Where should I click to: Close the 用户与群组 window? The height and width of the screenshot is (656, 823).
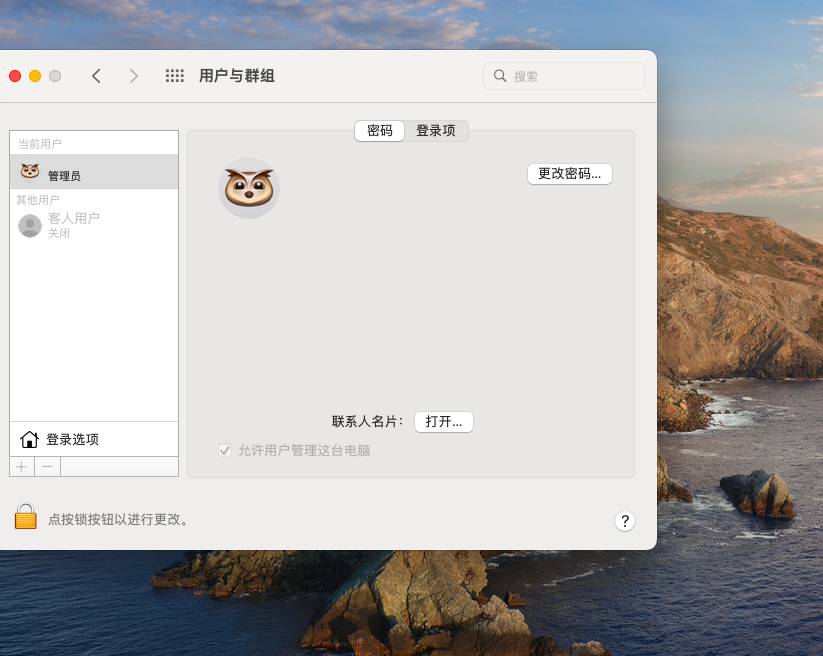click(x=15, y=76)
